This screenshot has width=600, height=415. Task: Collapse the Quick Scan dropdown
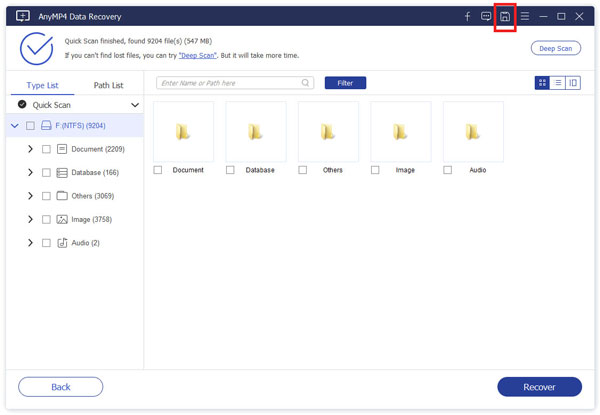coord(134,104)
